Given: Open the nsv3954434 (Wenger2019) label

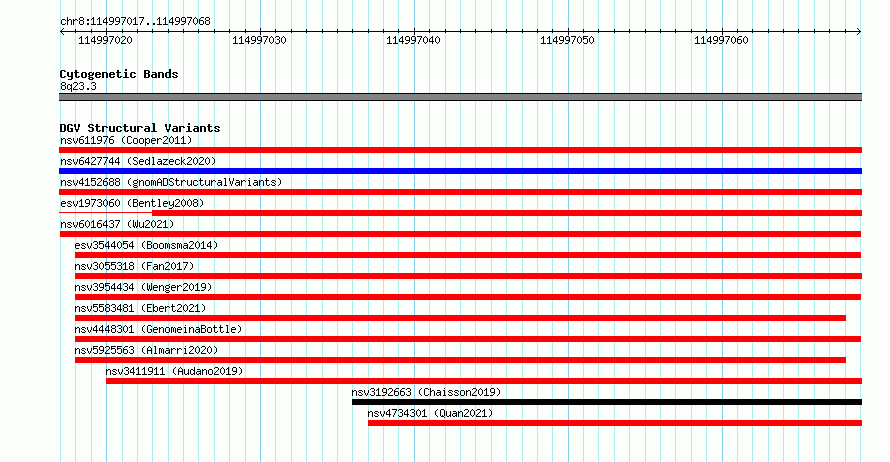Looking at the screenshot, I should (143, 287).
